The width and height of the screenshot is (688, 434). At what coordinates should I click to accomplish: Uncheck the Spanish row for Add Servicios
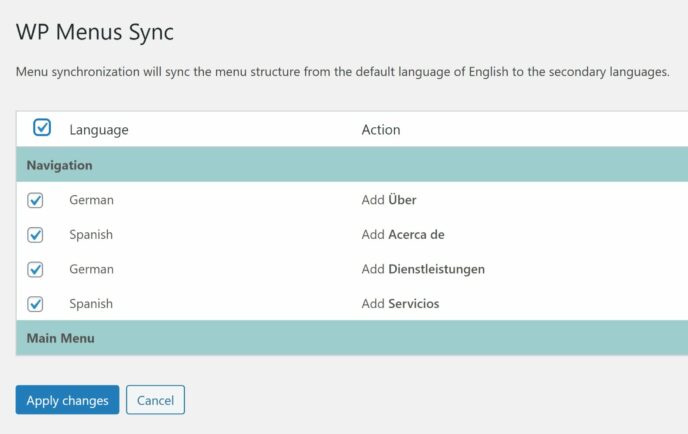35,304
